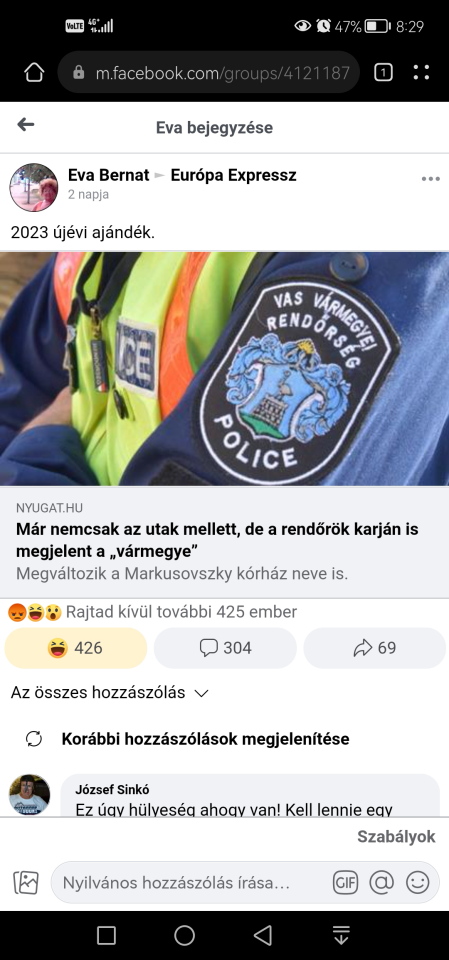The height and width of the screenshot is (960, 449).
Task: Open the browser tab switcher
Action: pyautogui.click(x=383, y=73)
